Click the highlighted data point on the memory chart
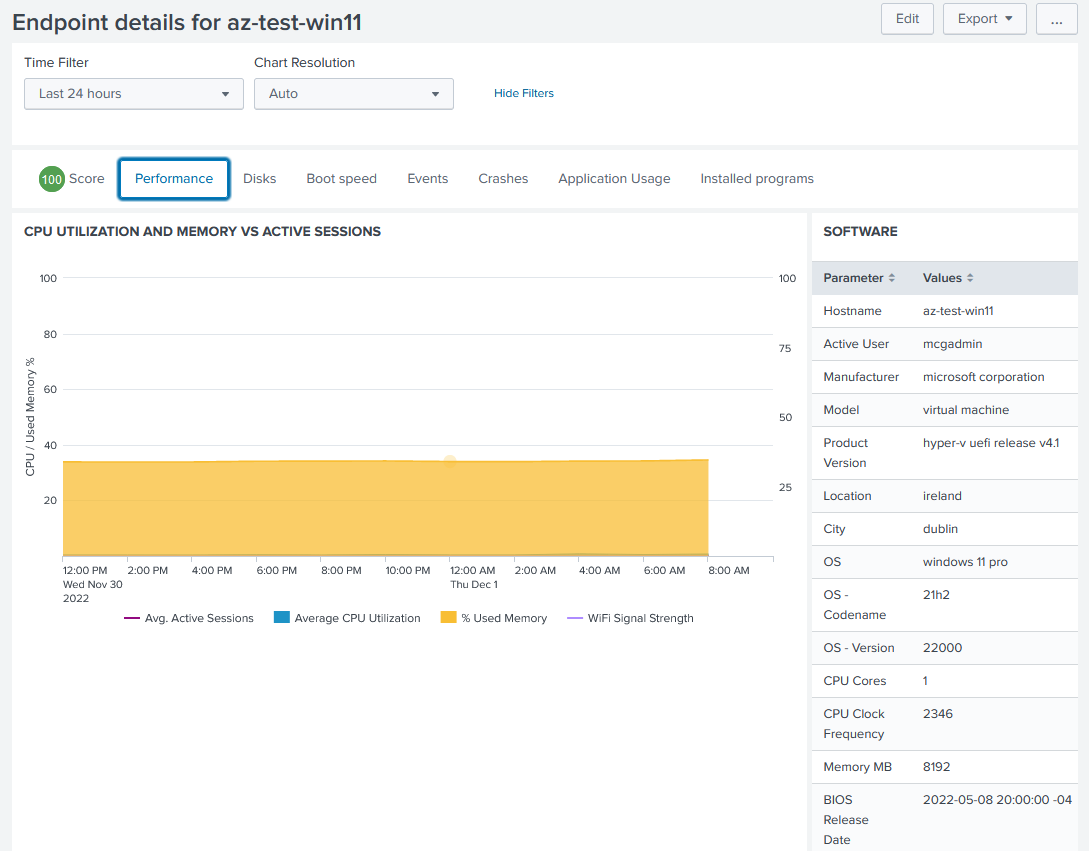1089x851 pixels. tap(450, 461)
